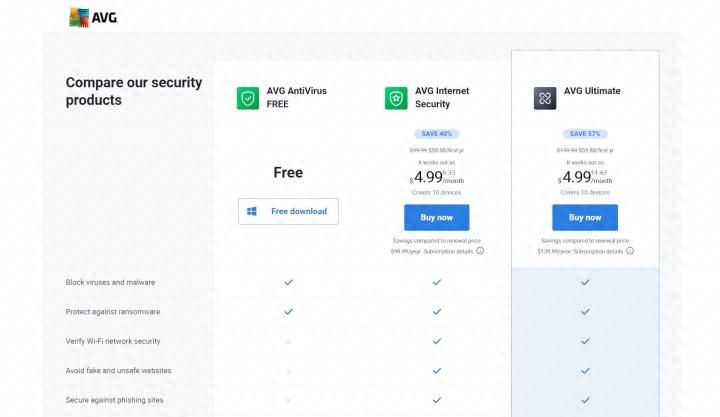Select the AVG Internet Security title
The width and height of the screenshot is (720, 417).
pos(442,97)
